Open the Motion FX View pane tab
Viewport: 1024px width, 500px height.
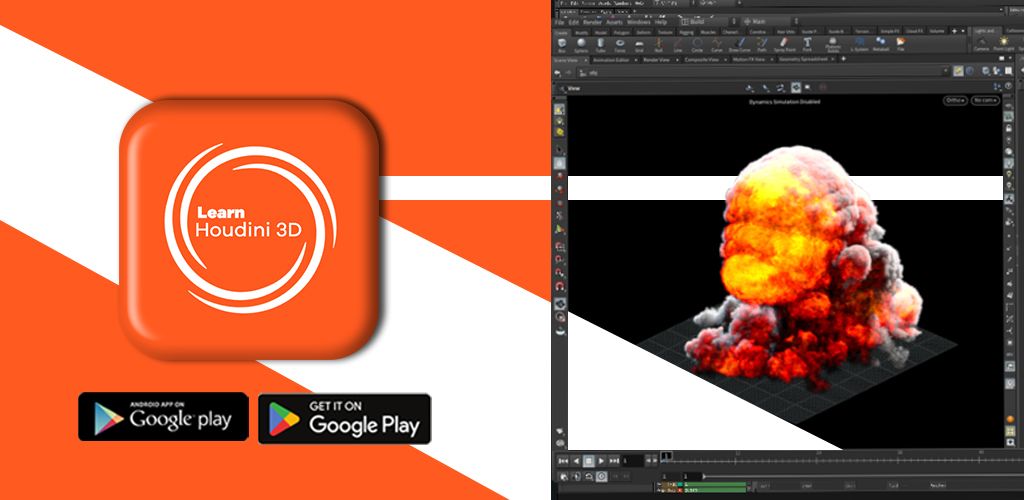point(749,59)
